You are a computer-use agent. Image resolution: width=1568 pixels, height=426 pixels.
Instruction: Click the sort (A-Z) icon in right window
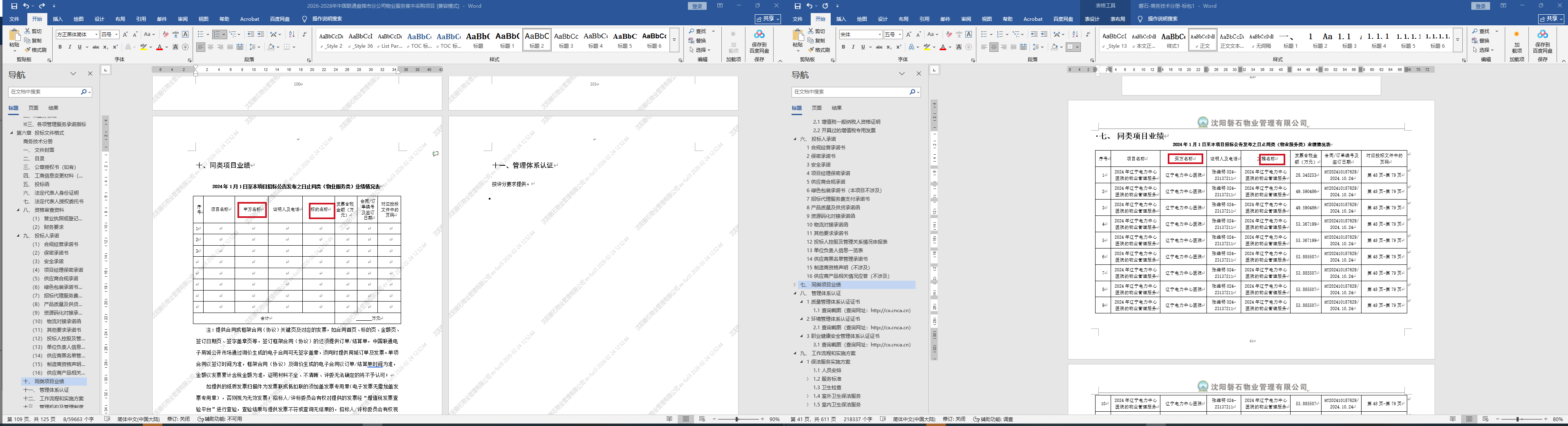(x=1075, y=35)
